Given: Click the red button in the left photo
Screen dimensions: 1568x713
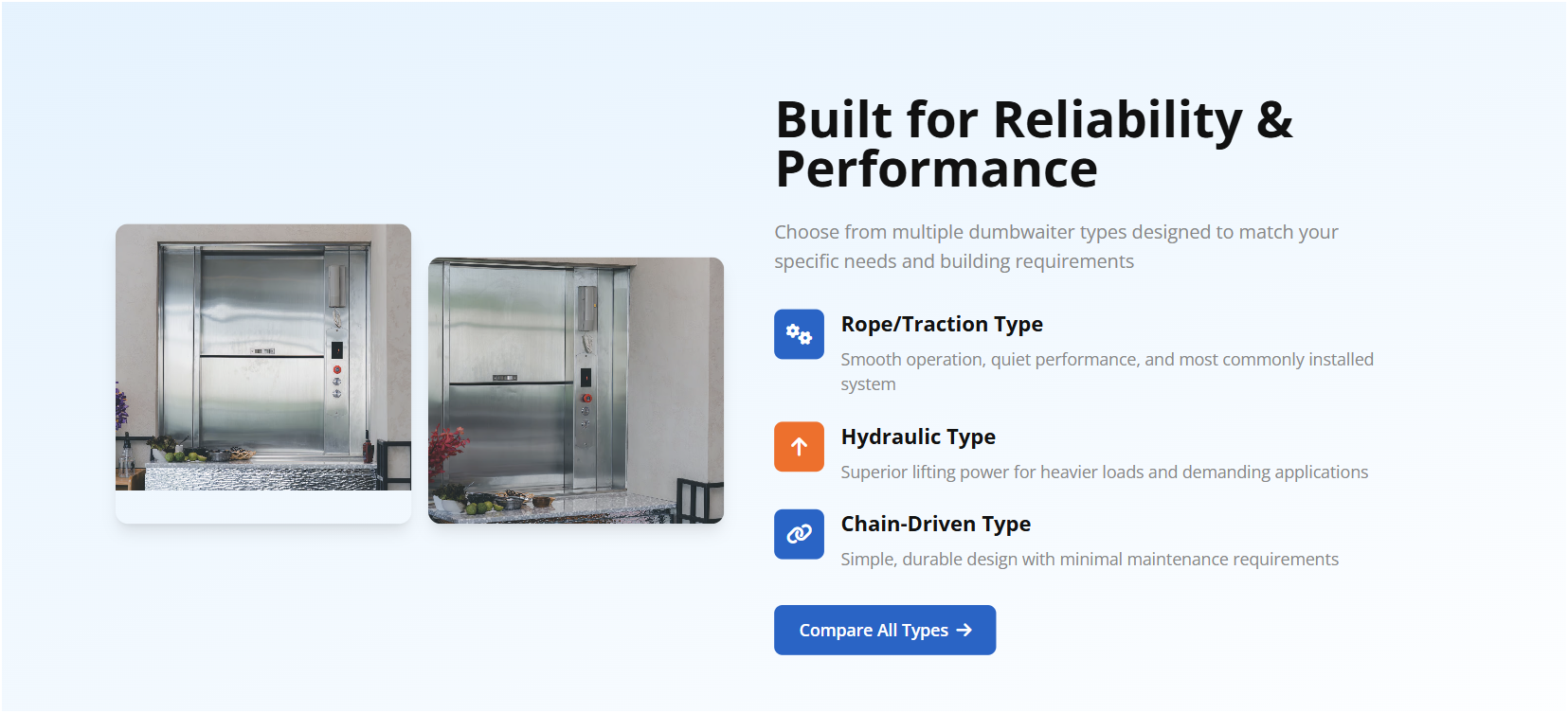Looking at the screenshot, I should [336, 369].
